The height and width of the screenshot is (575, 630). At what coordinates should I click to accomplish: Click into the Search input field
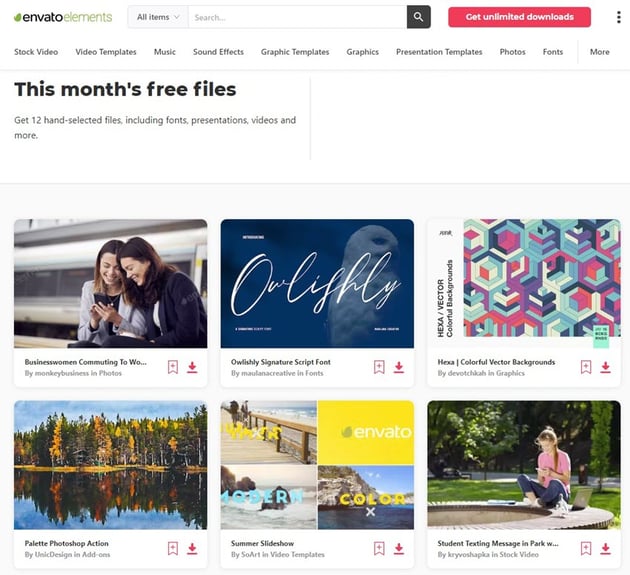pyautogui.click(x=296, y=17)
